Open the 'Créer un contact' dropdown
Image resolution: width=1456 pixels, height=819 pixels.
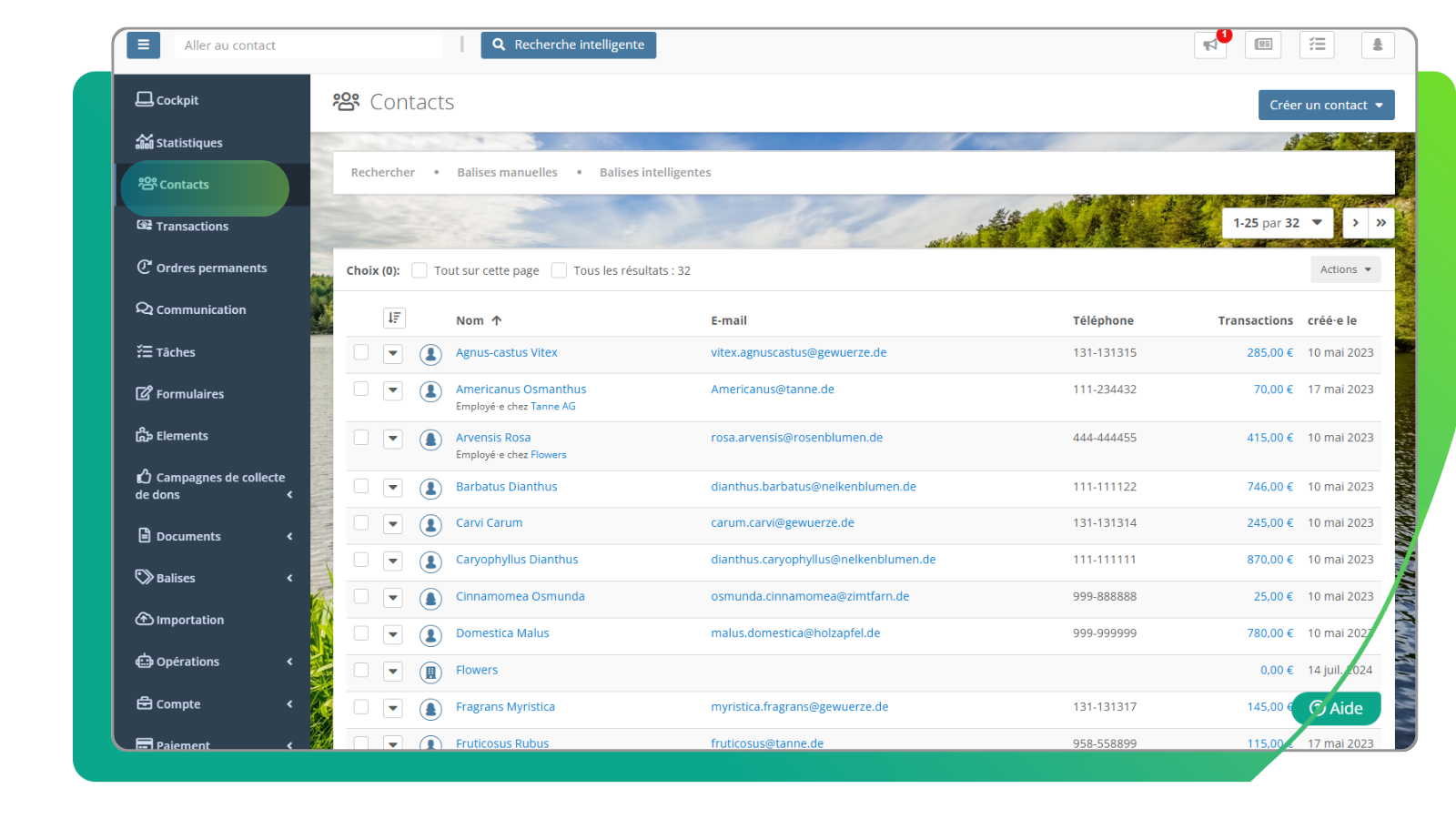(1325, 105)
